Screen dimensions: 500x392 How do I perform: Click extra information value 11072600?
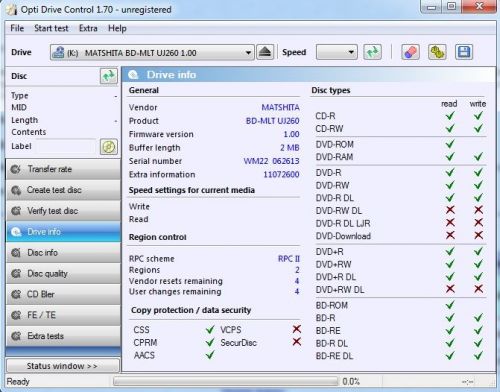coord(281,175)
